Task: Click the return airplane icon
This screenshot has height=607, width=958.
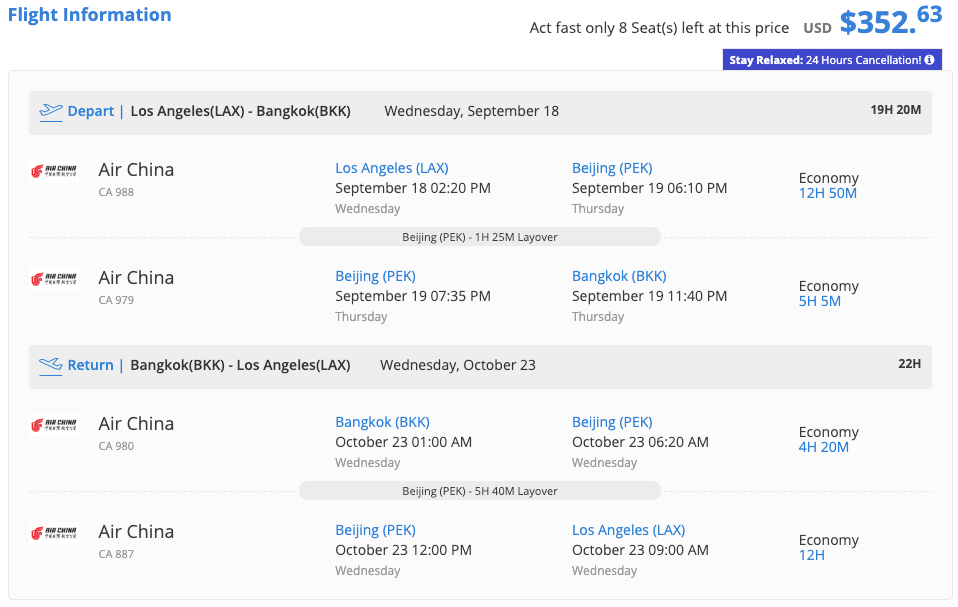Action: [51, 366]
